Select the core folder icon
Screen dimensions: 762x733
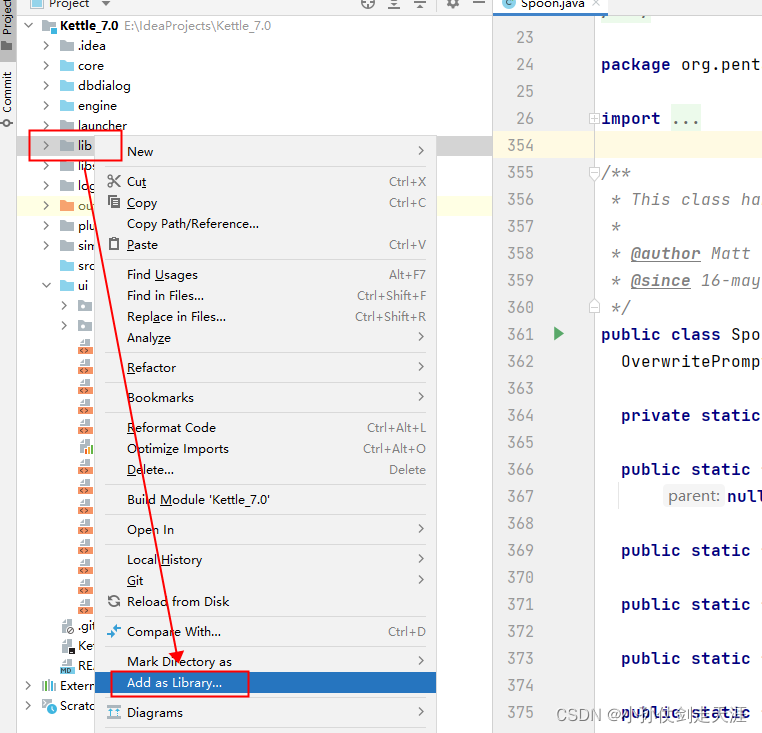pyautogui.click(x=67, y=66)
